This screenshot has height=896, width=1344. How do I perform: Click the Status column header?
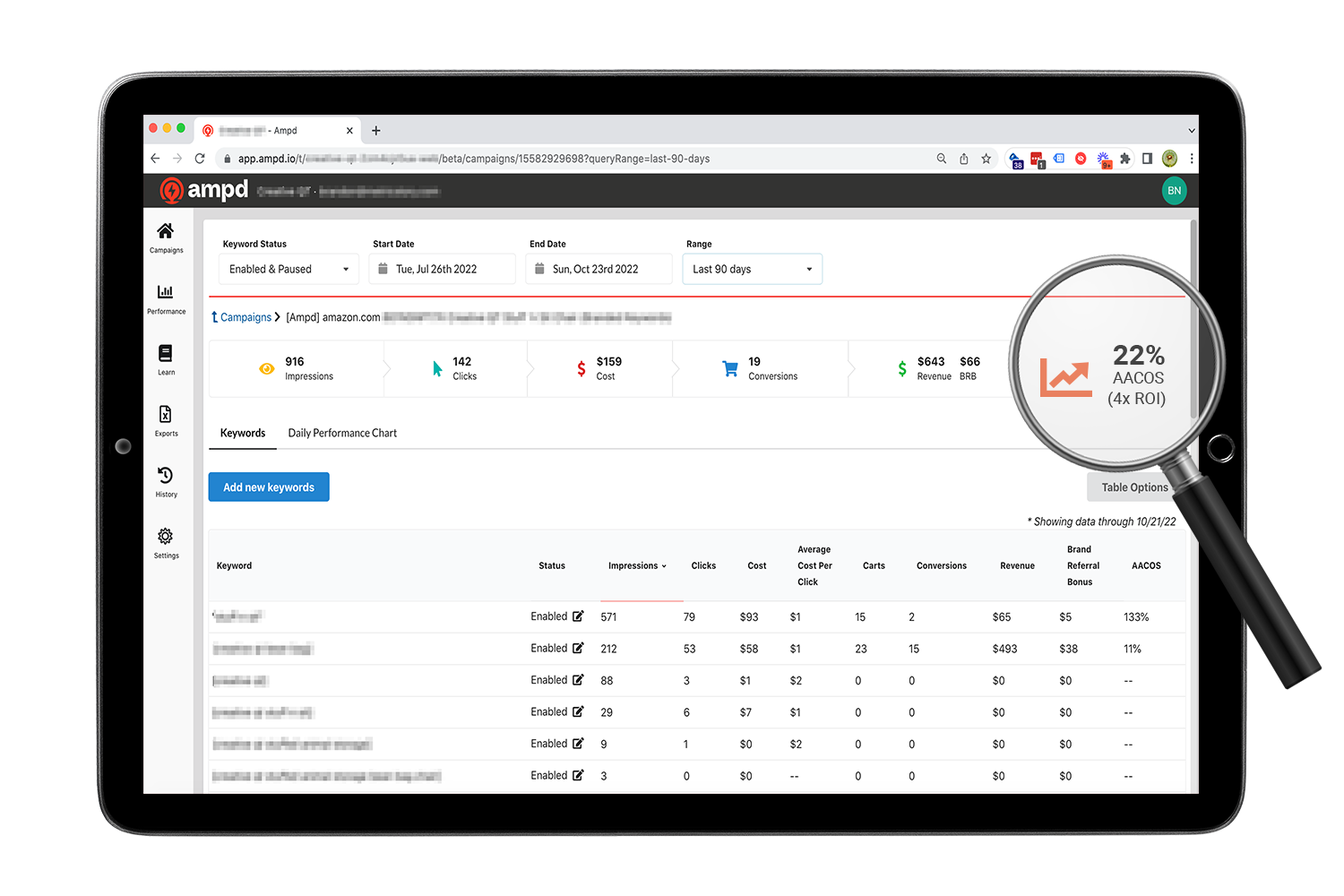pos(552,566)
